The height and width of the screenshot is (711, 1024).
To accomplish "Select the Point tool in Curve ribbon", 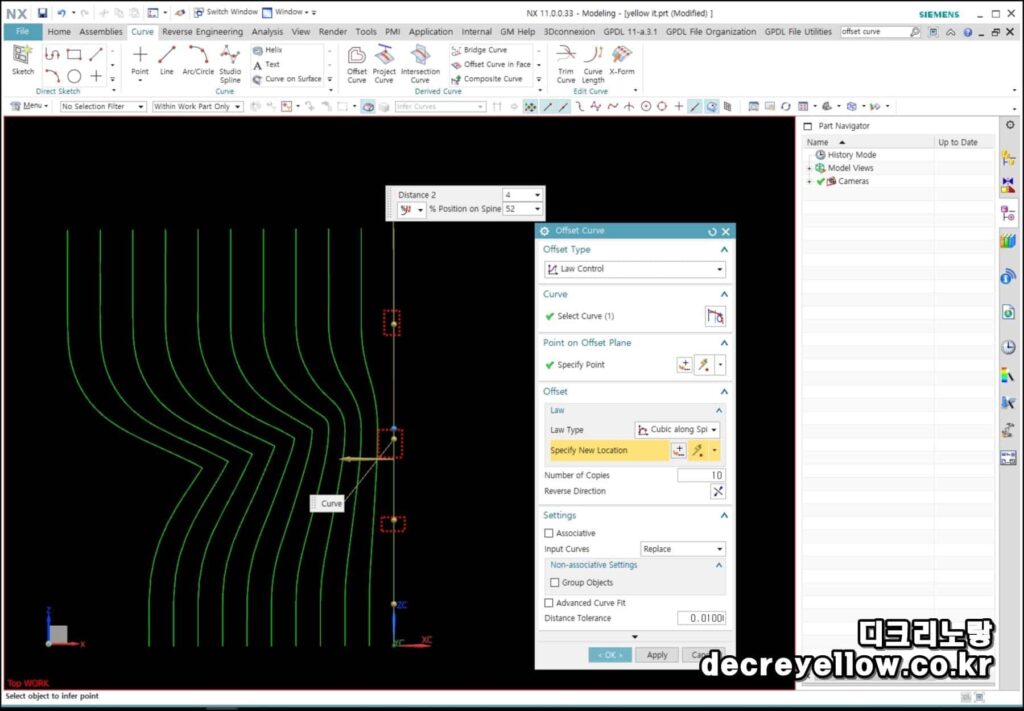I will click(140, 61).
